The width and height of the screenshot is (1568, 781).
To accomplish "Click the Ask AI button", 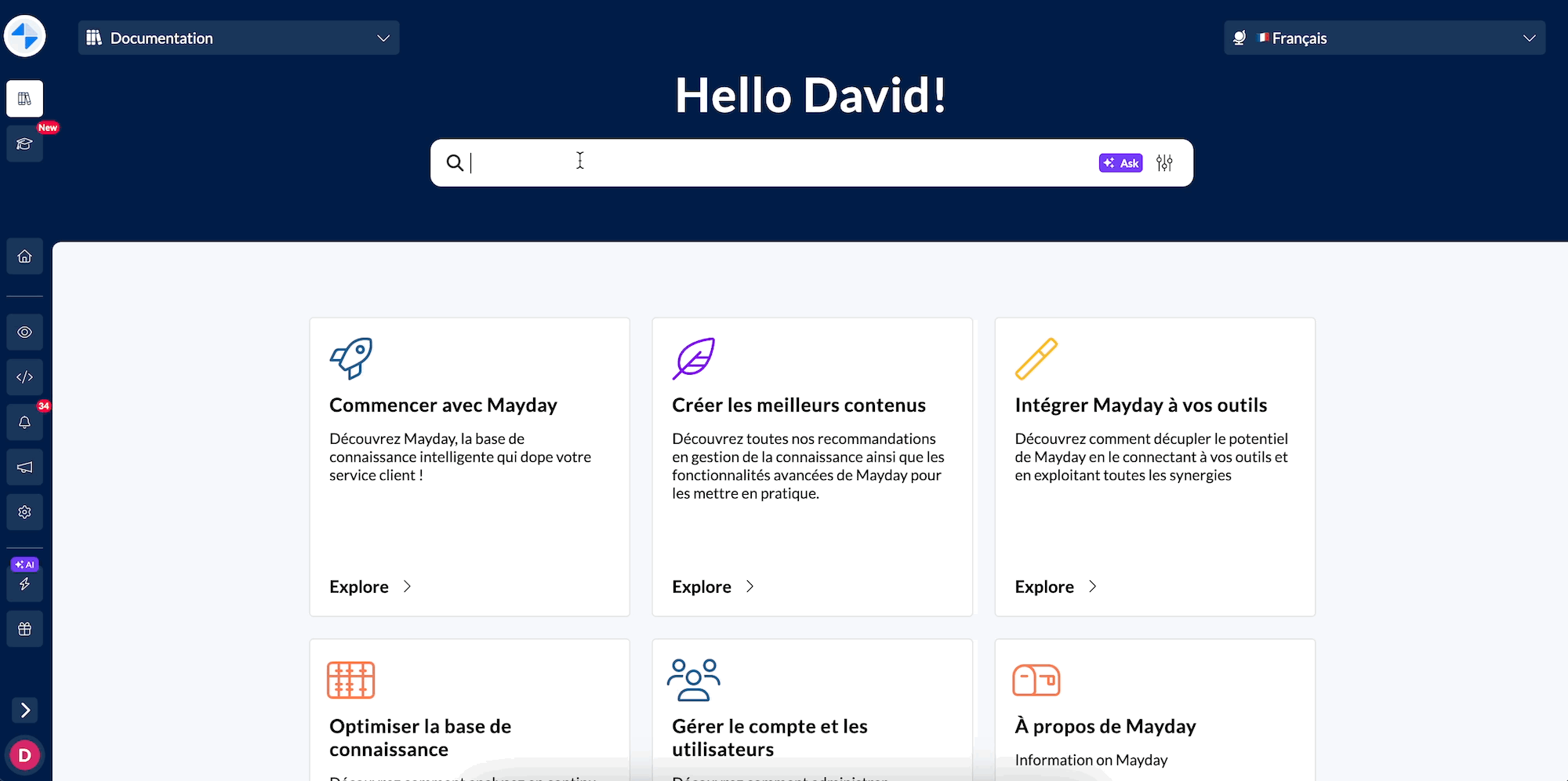I will 1120,163.
